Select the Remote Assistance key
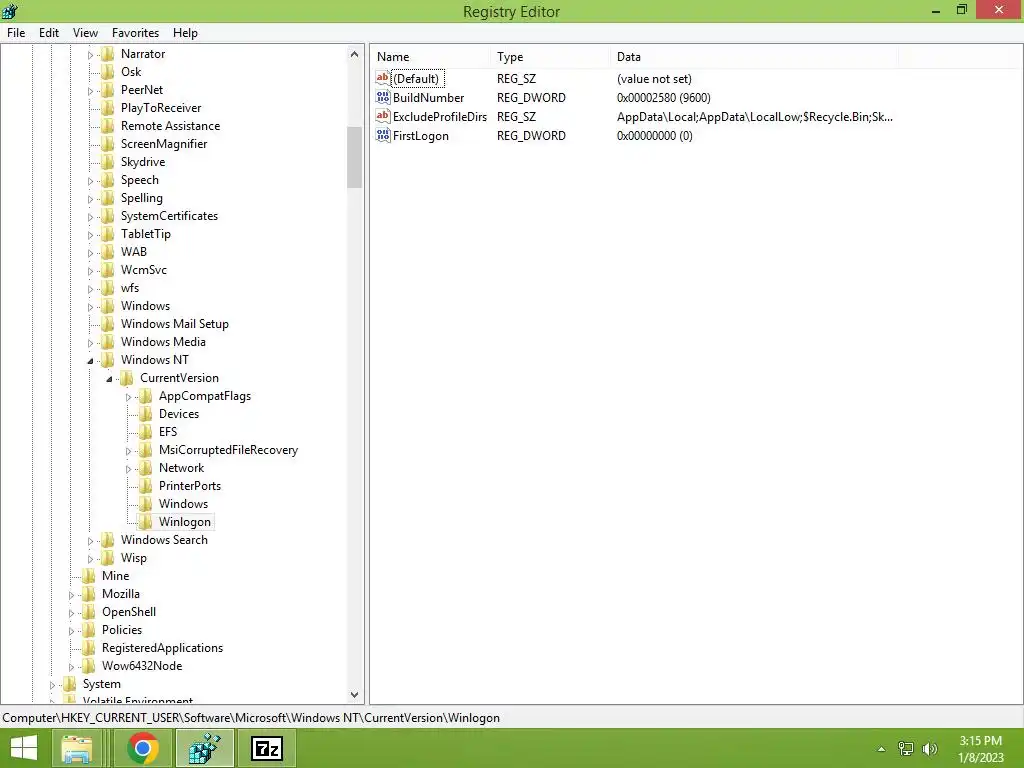This screenshot has width=1024, height=768. click(170, 125)
